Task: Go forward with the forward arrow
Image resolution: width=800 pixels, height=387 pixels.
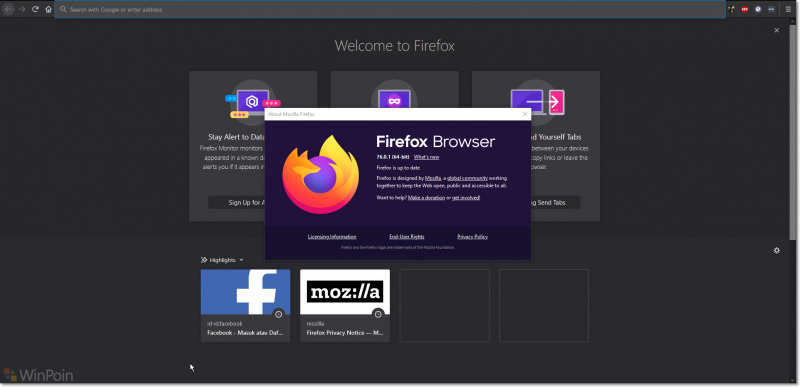Action: tap(22, 9)
